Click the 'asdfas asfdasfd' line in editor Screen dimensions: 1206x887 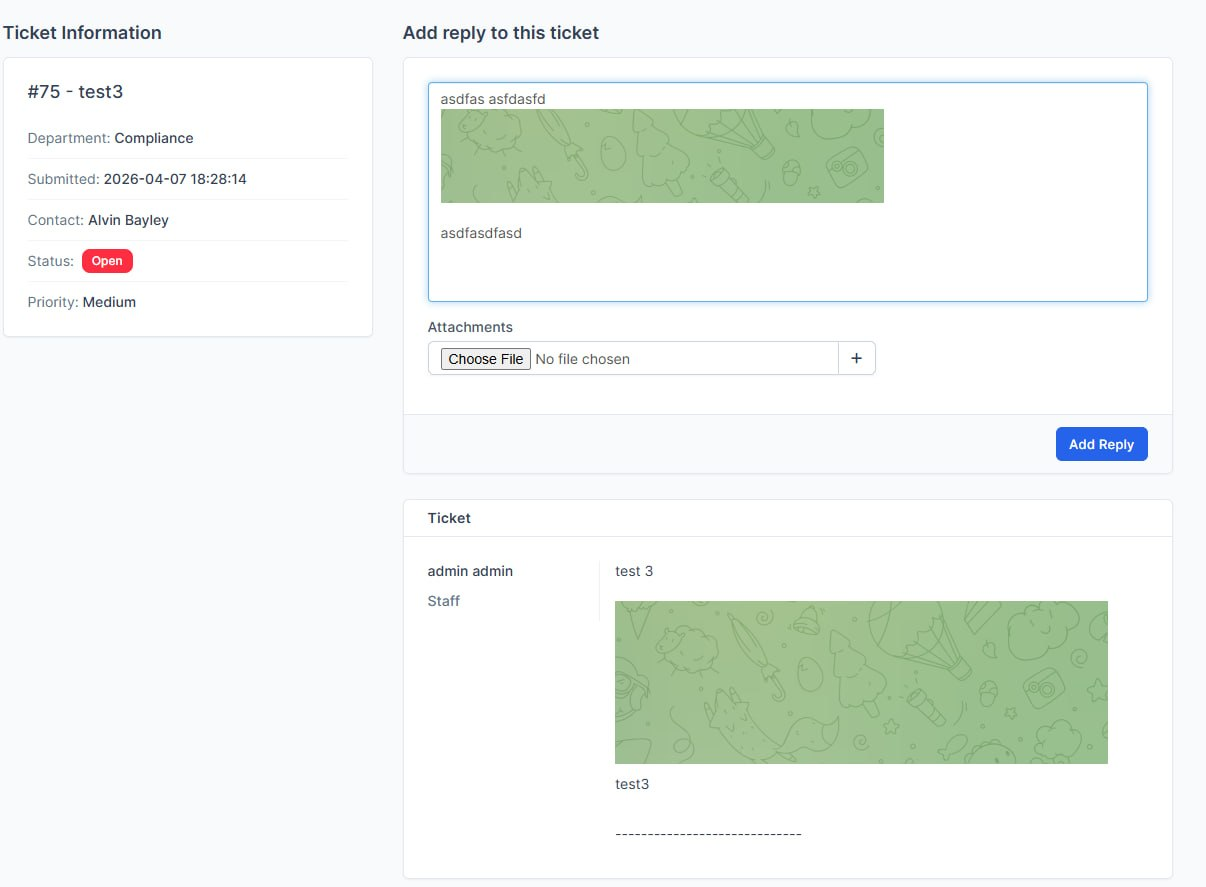pyautogui.click(x=507, y=99)
